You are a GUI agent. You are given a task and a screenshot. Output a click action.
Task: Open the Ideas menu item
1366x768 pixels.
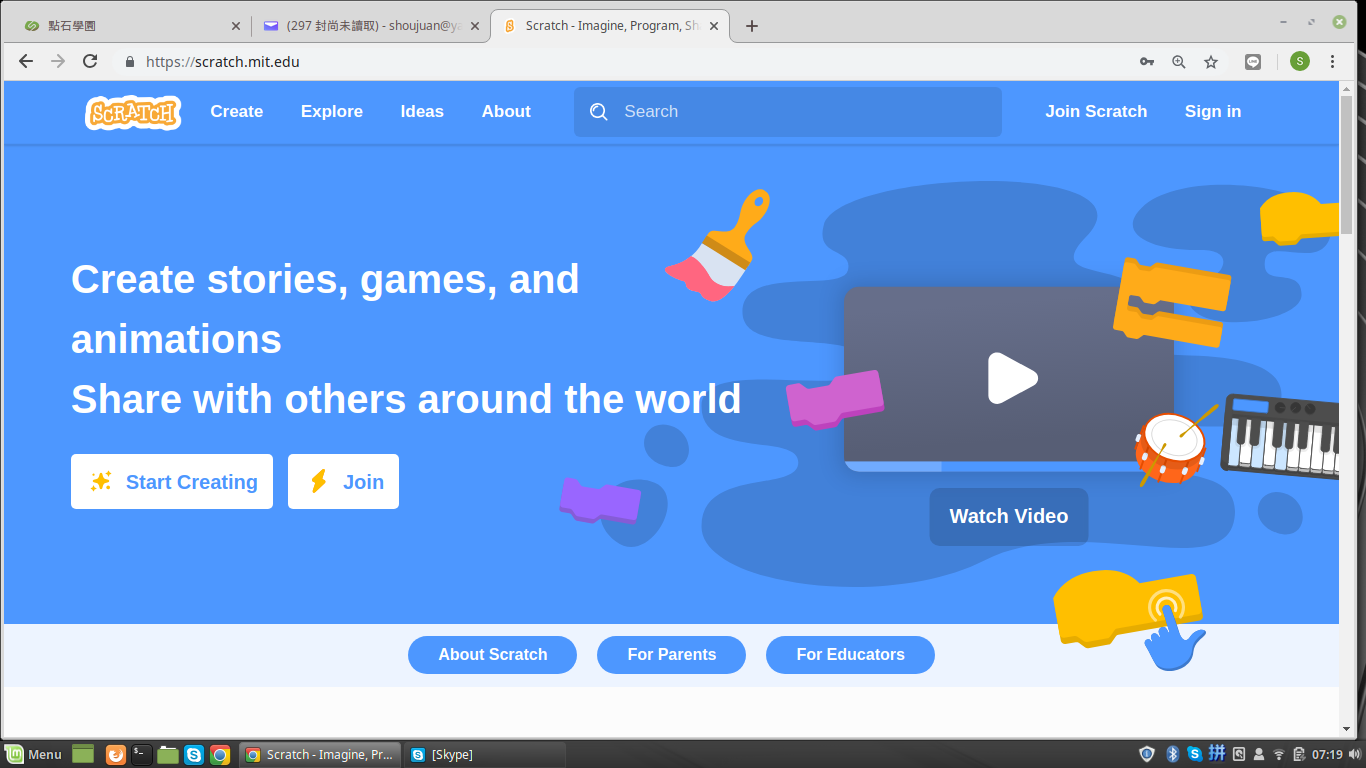click(x=422, y=112)
